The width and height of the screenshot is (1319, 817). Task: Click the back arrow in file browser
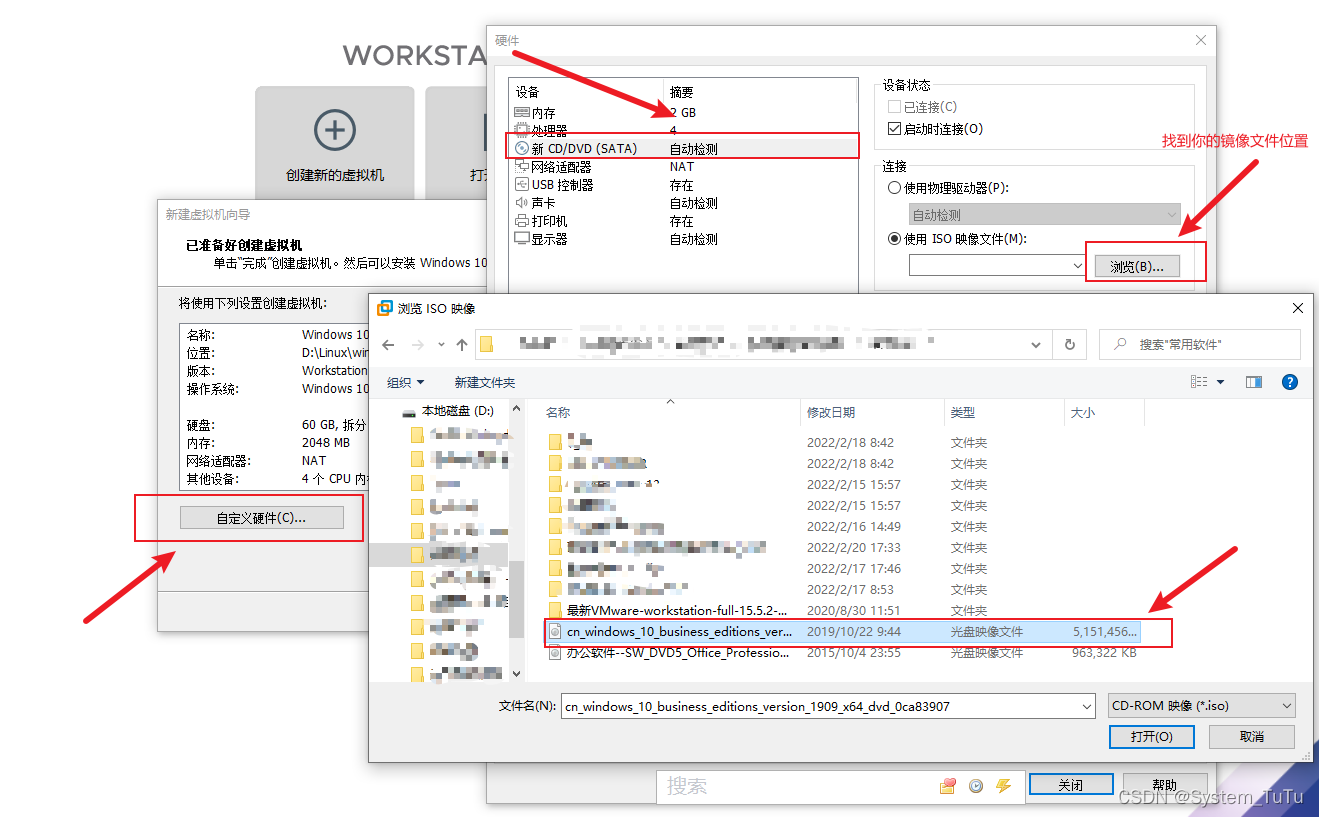[x=388, y=344]
